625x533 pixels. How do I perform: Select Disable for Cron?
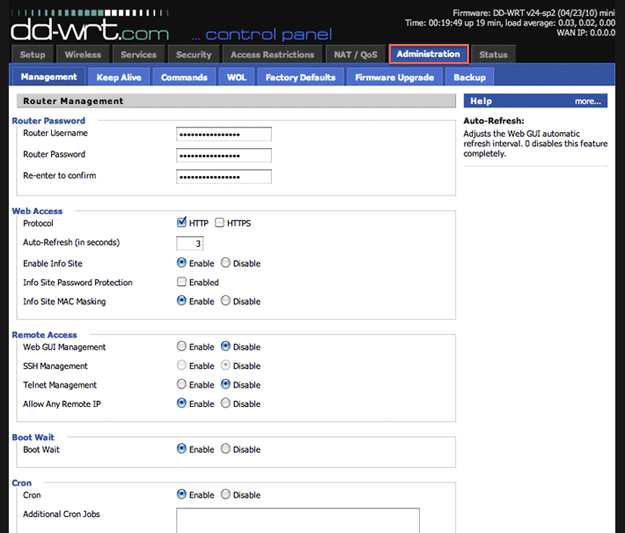coord(226,494)
